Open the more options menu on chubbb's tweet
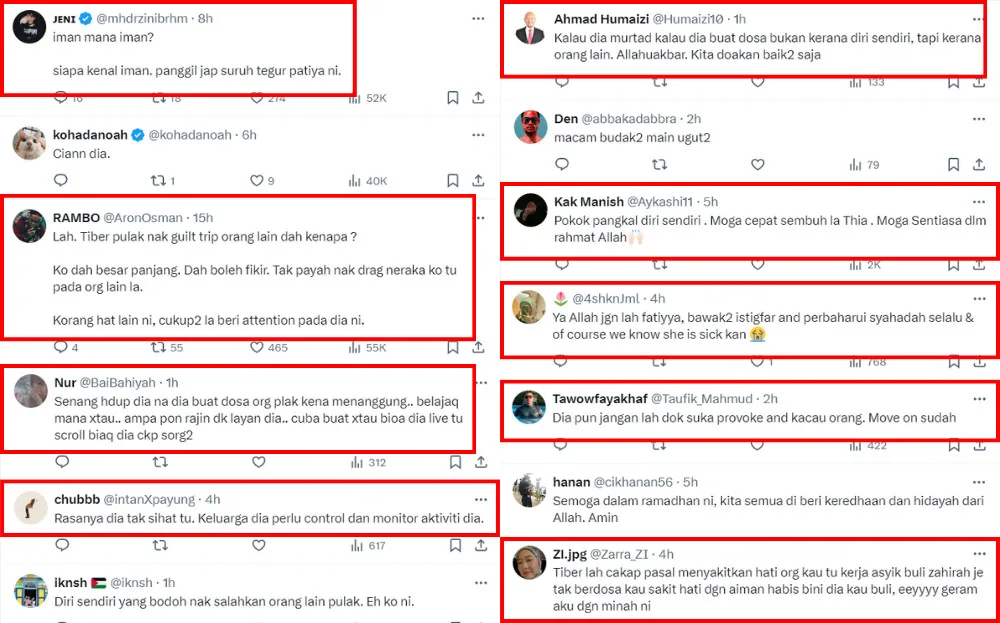 click(479, 498)
